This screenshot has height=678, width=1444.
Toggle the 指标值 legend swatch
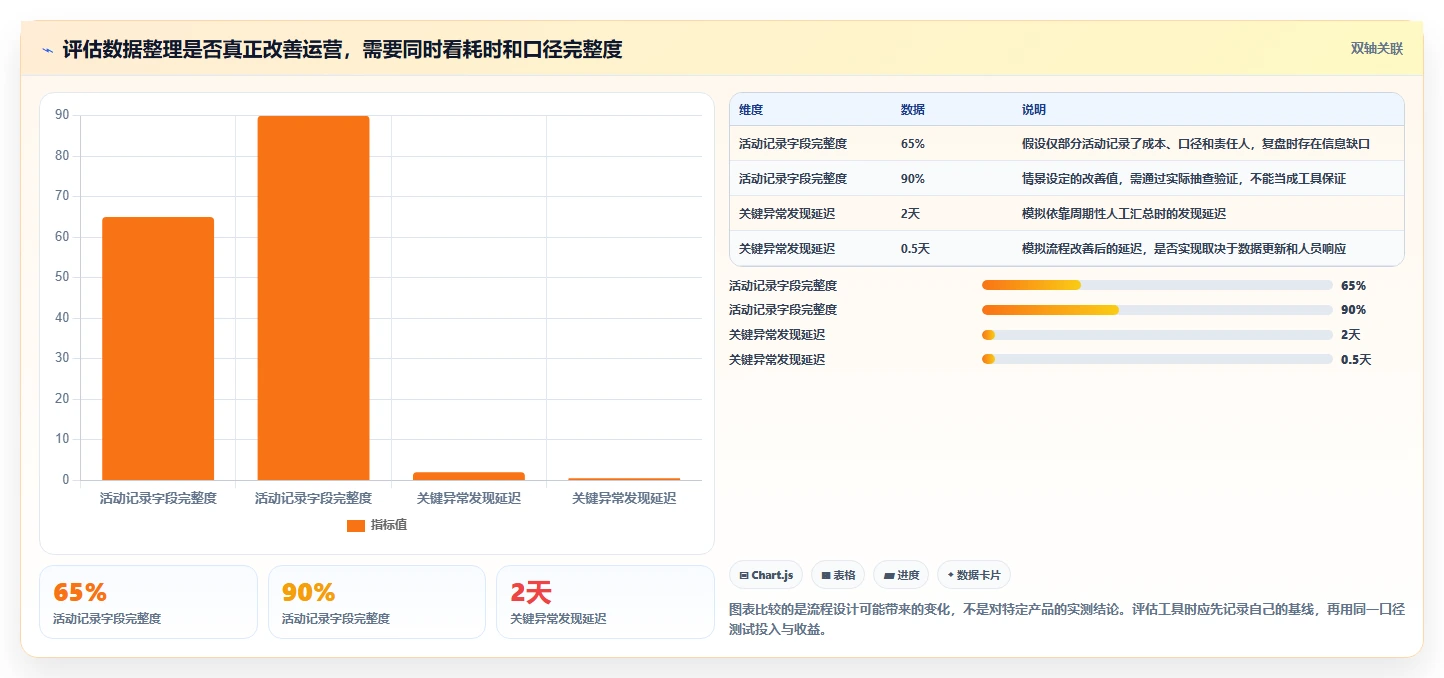point(356,526)
